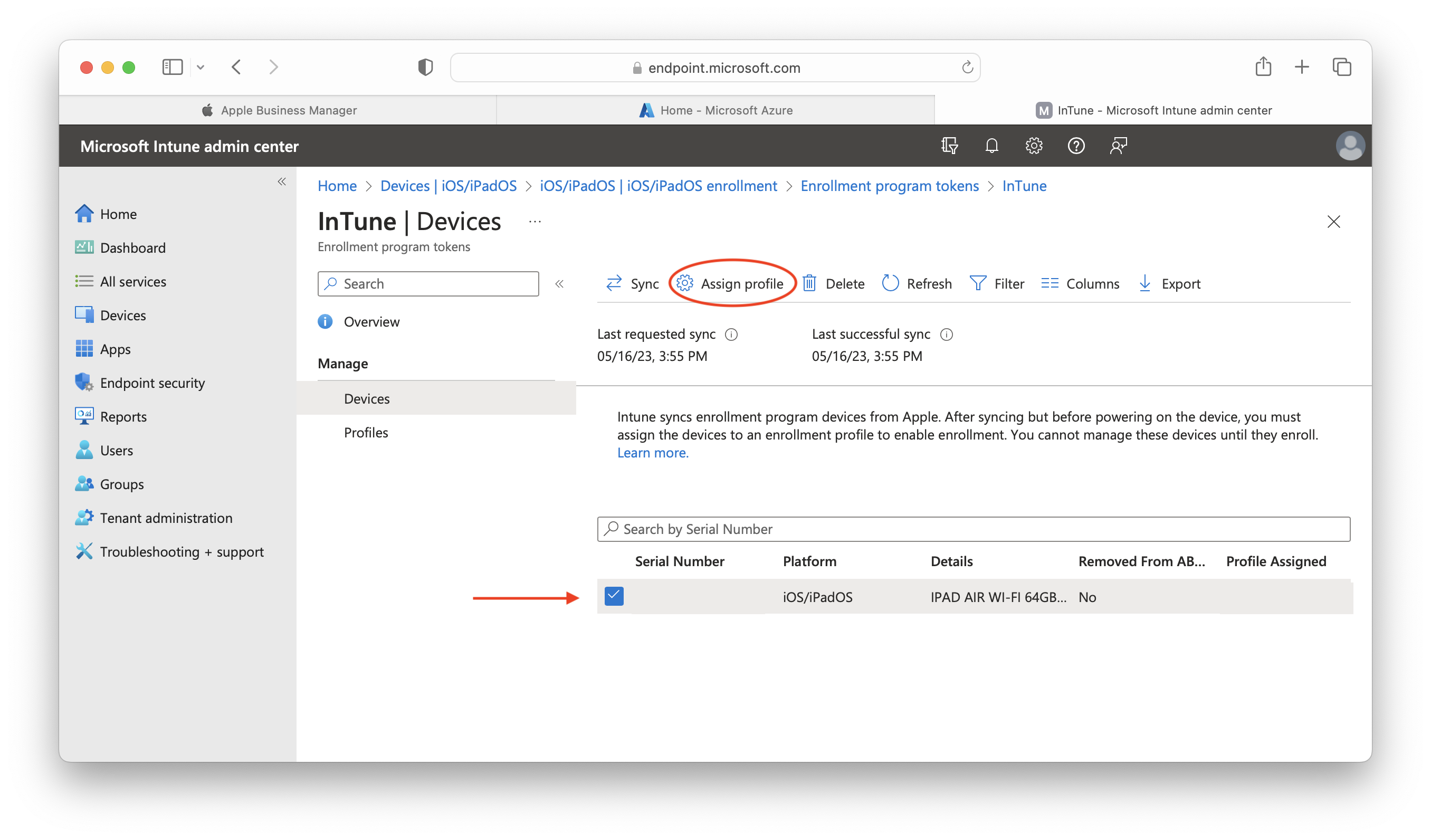Click the Search by Serial Number field

[x=974, y=529]
